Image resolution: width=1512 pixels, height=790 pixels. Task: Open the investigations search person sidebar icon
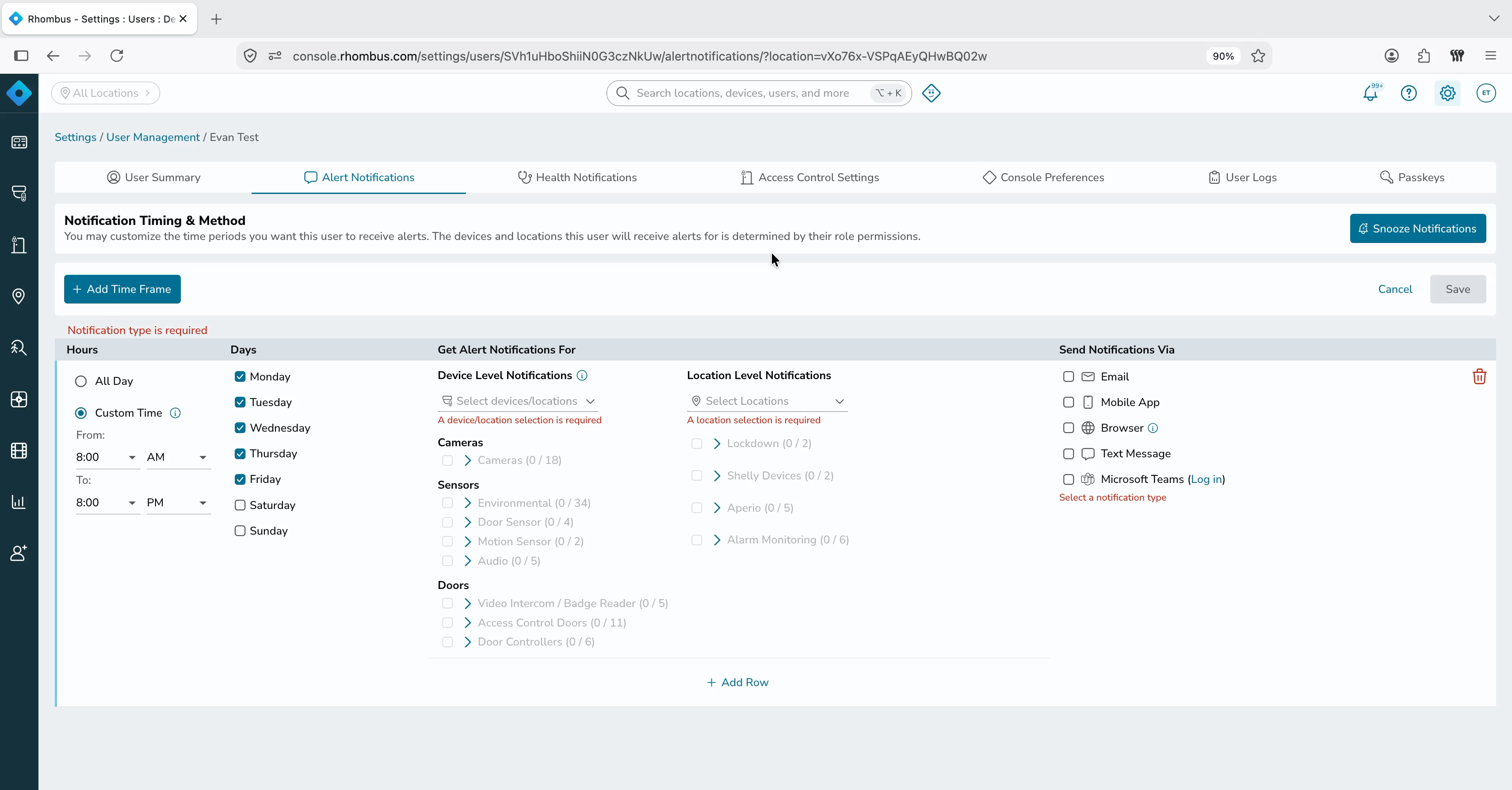pos(19,348)
